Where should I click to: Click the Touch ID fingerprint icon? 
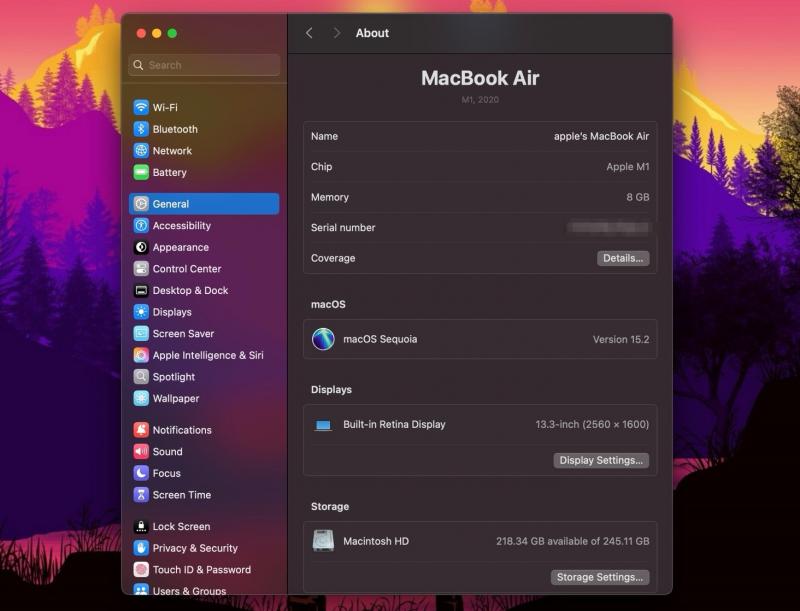(x=141, y=570)
